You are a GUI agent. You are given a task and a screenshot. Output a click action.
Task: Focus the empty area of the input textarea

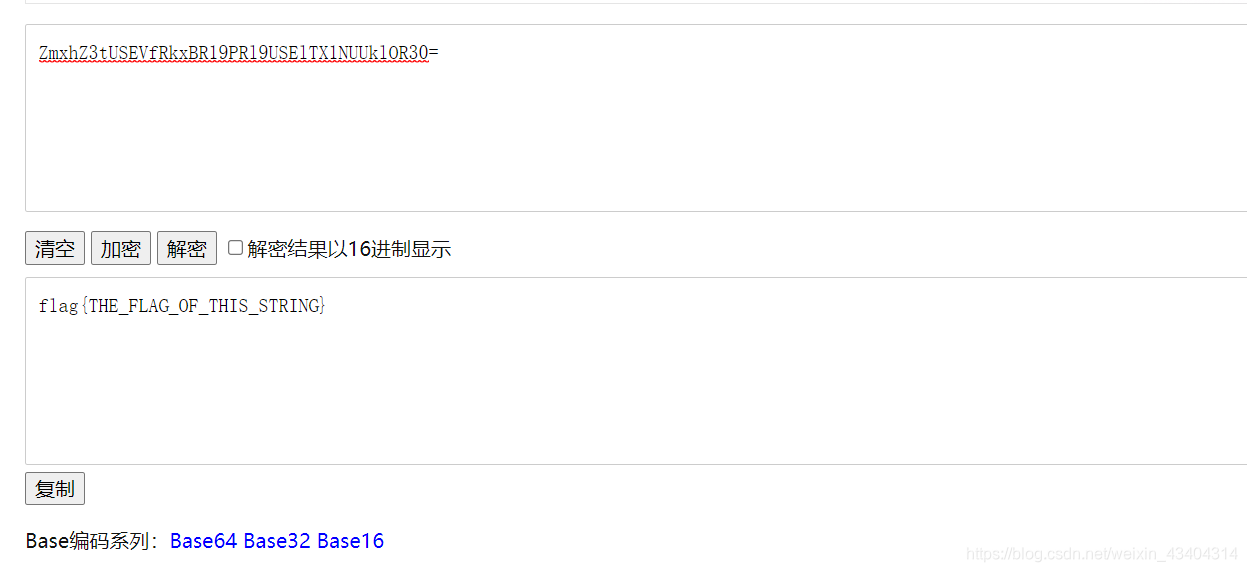tap(636, 140)
